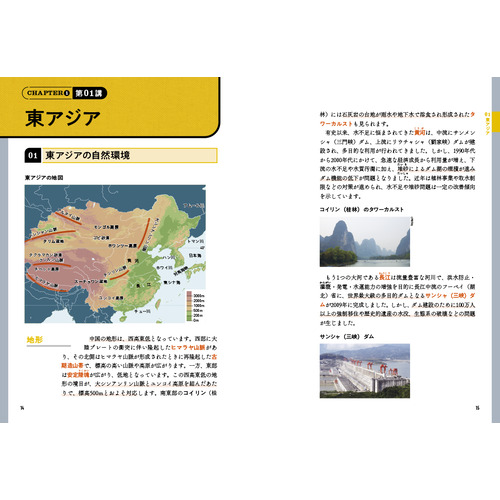500x500 pixels.
Task: Click the large 東アジア chapter title
Action: 63,118
